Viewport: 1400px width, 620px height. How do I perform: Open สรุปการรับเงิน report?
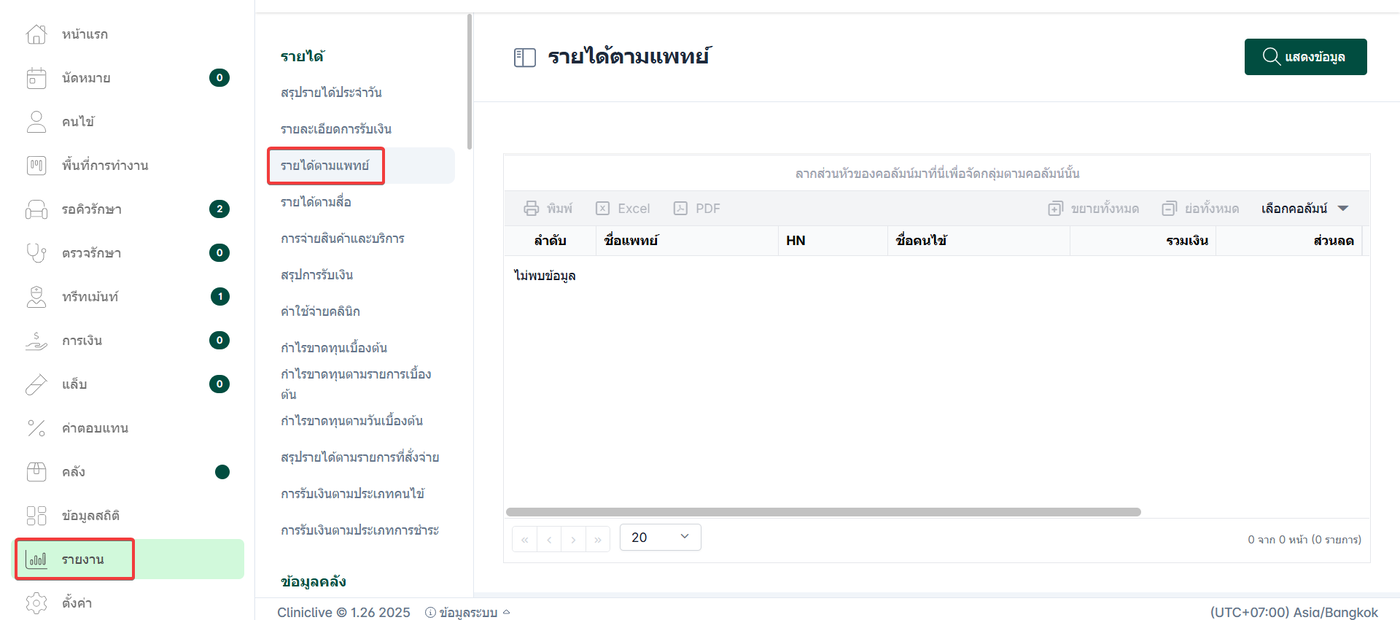pyautogui.click(x=317, y=275)
